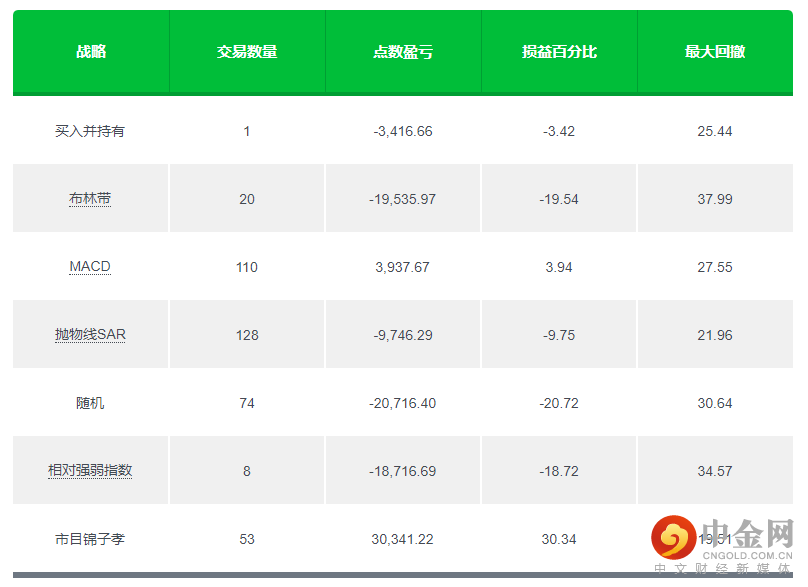808x587 pixels.
Task: Select the 市目锦子孝 strategy cell
Action: click(x=90, y=539)
